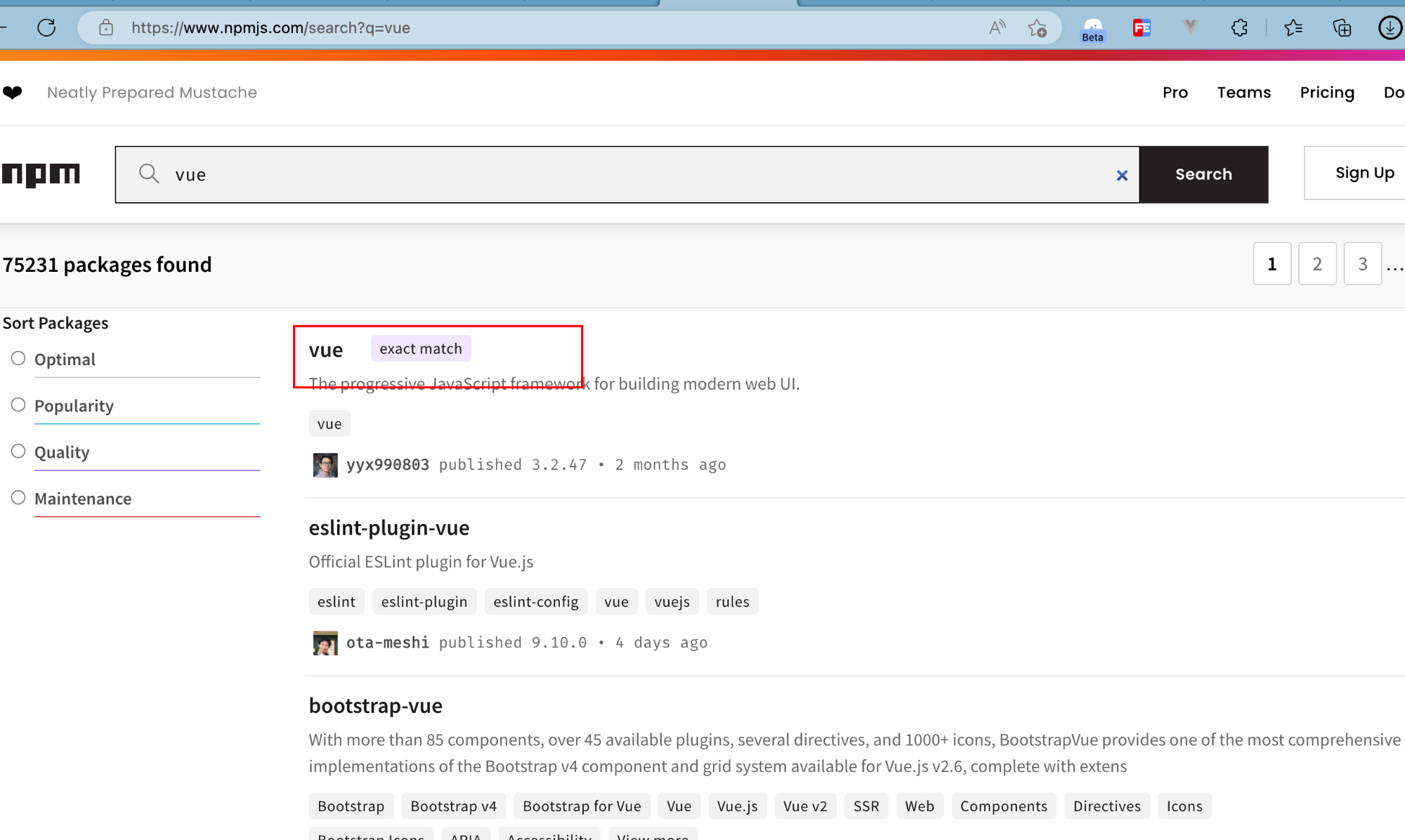Click the vue keyword under vue package
The image size is (1405, 840).
click(x=329, y=424)
